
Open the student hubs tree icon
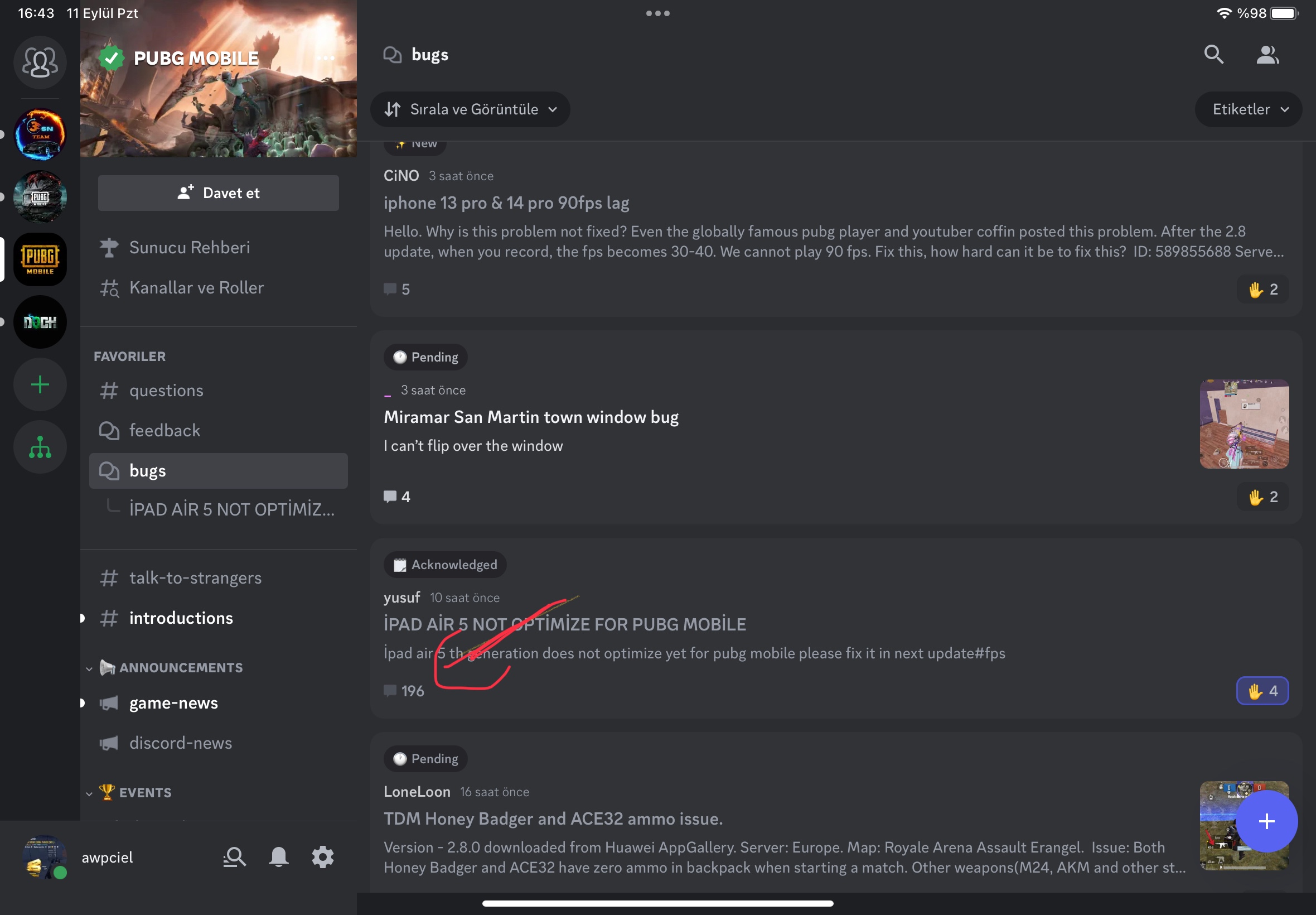[40, 446]
